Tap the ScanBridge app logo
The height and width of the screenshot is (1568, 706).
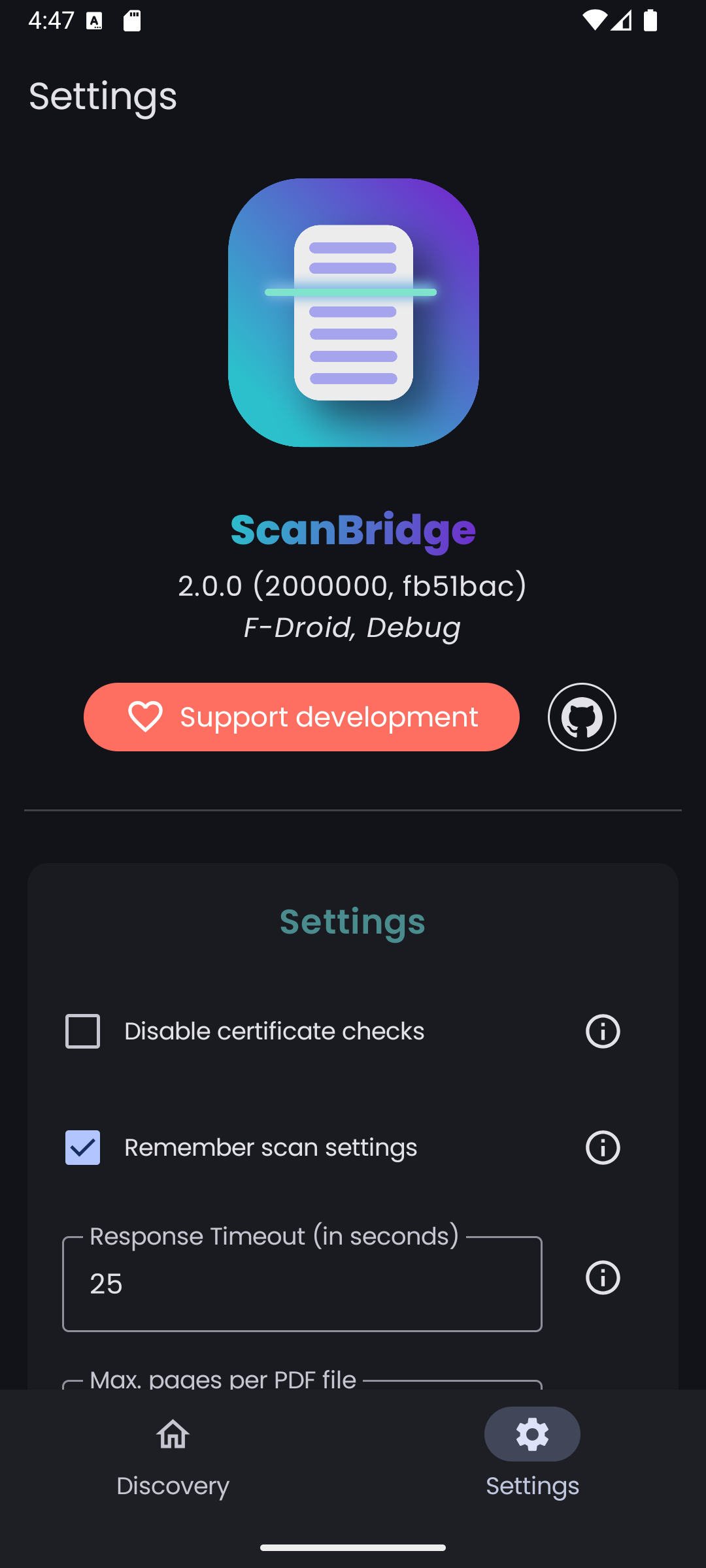353,312
